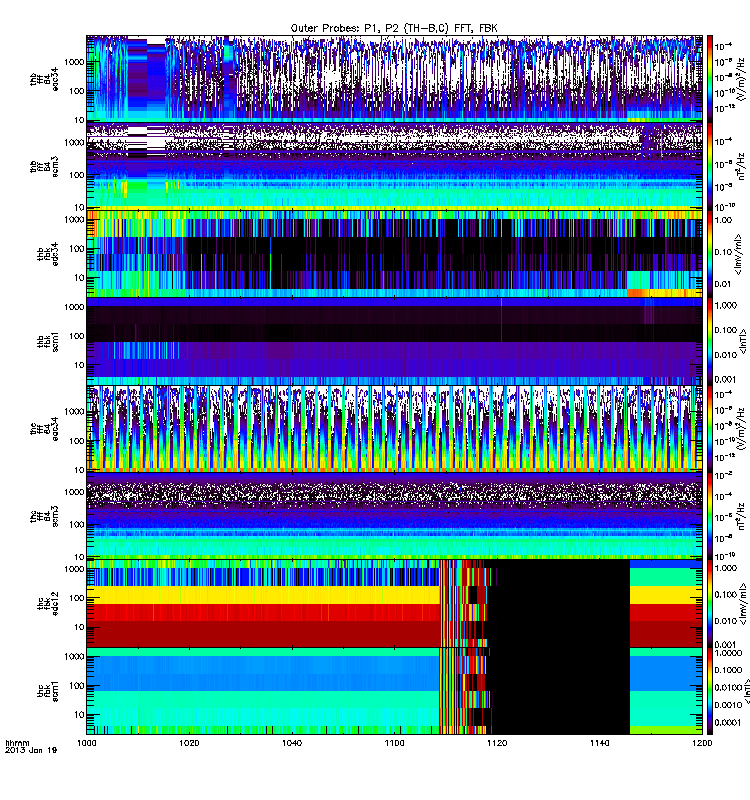Click the 'thc fbk edc12' panel label
Viewport: 750px width, 800px height.
pyautogui.click(x=48, y=604)
